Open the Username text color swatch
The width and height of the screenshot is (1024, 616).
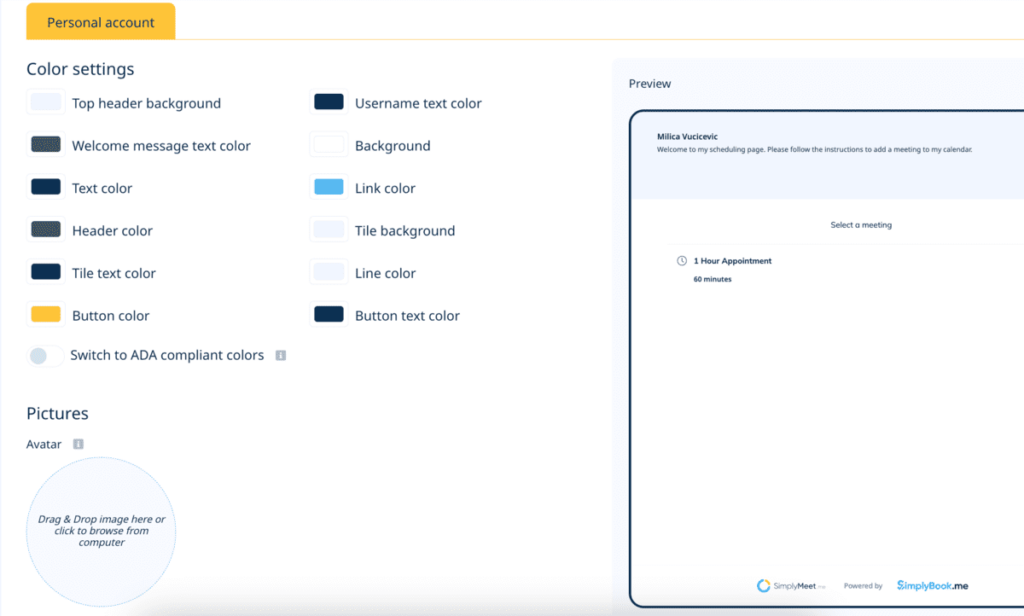pyautogui.click(x=328, y=102)
